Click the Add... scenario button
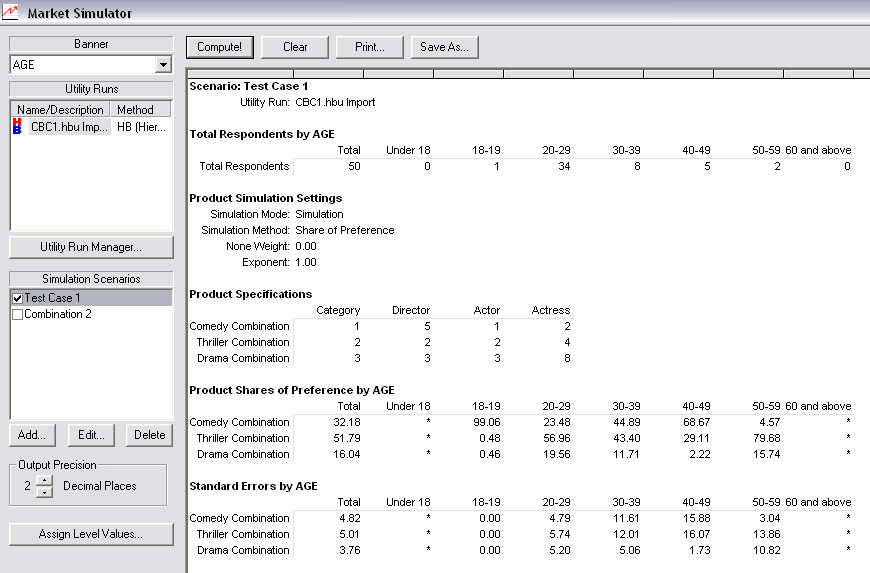This screenshot has width=870, height=573. [32, 435]
